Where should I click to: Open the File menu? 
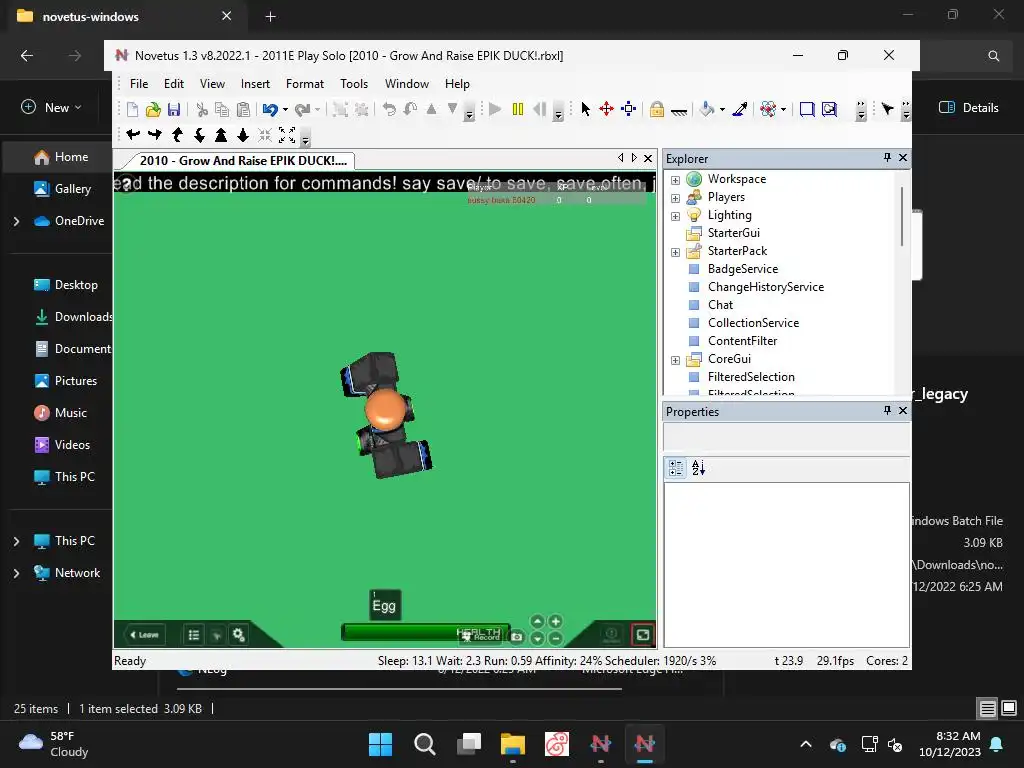(138, 84)
